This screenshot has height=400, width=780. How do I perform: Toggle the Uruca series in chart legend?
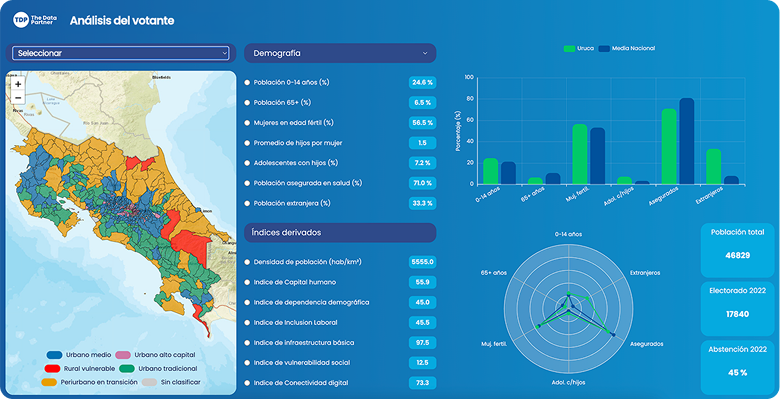[x=570, y=48]
